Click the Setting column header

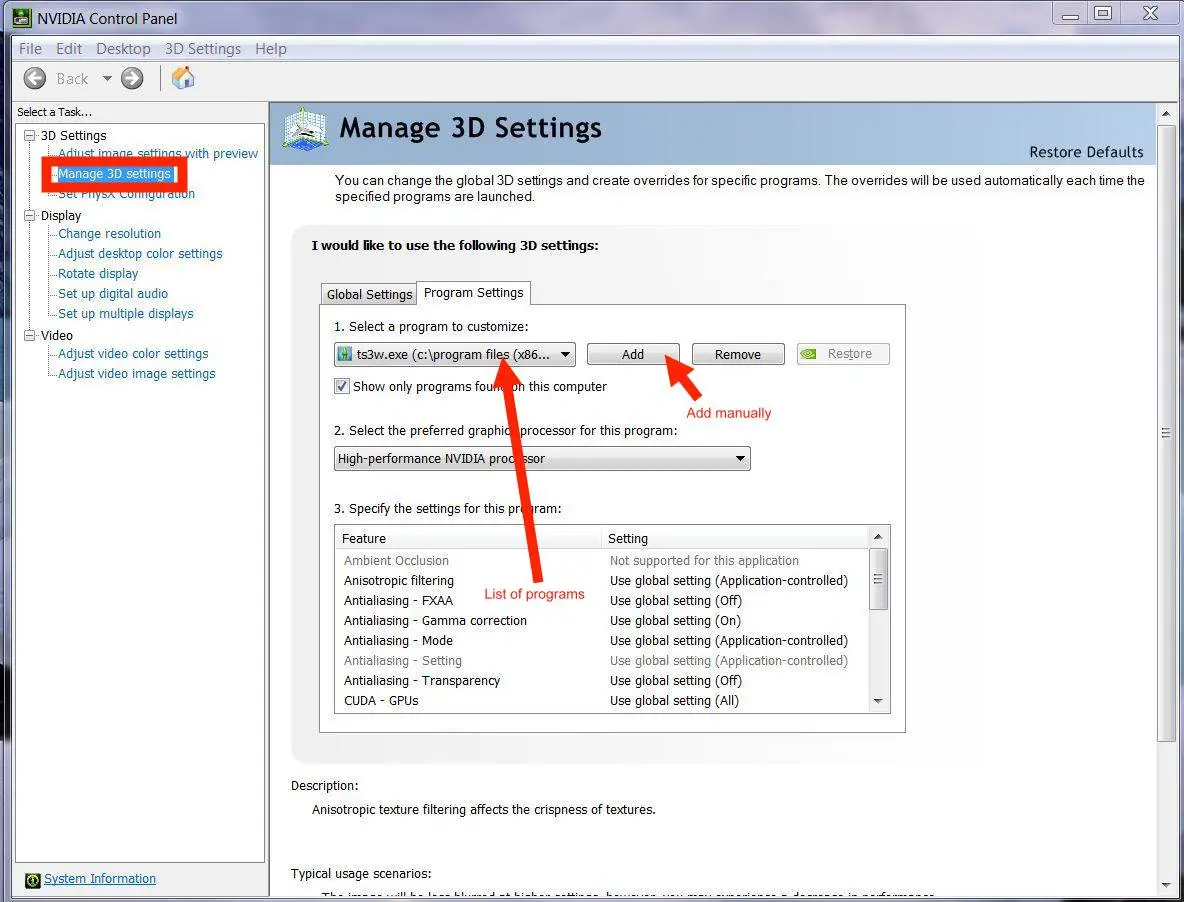735,538
